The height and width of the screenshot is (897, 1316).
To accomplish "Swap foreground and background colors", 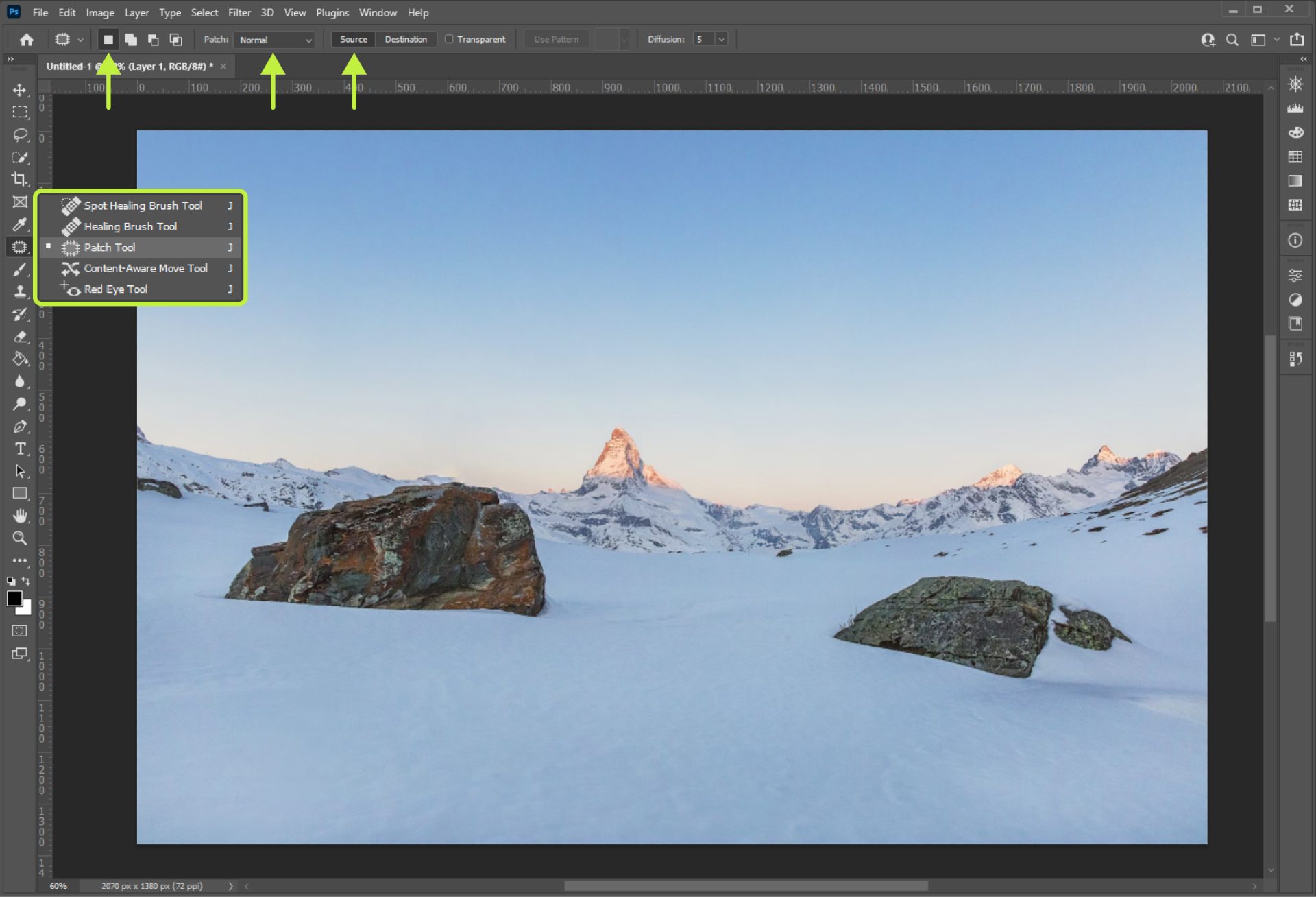I will (x=26, y=581).
